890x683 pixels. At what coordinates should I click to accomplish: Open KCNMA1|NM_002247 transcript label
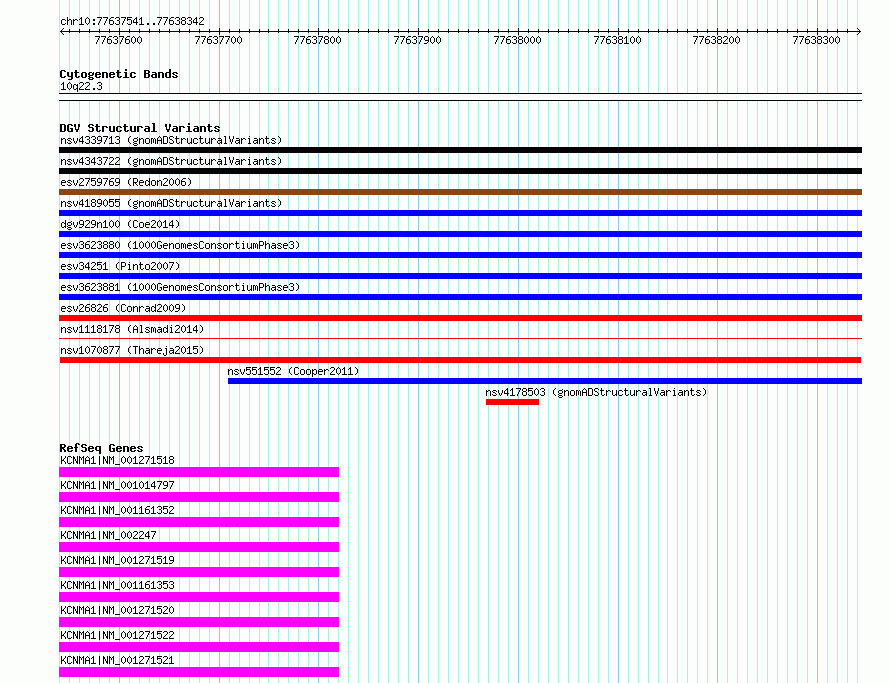coord(108,535)
